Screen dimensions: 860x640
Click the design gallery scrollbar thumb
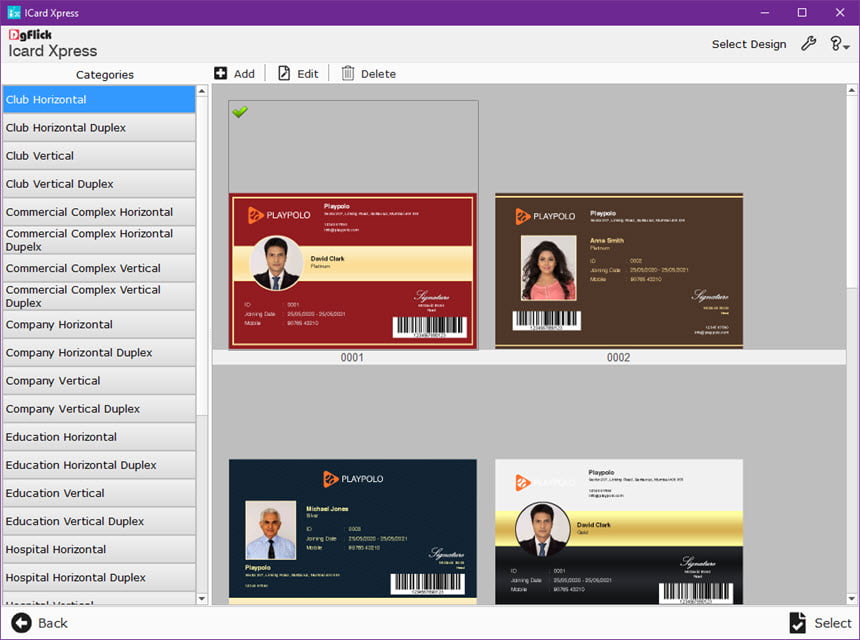click(x=852, y=192)
